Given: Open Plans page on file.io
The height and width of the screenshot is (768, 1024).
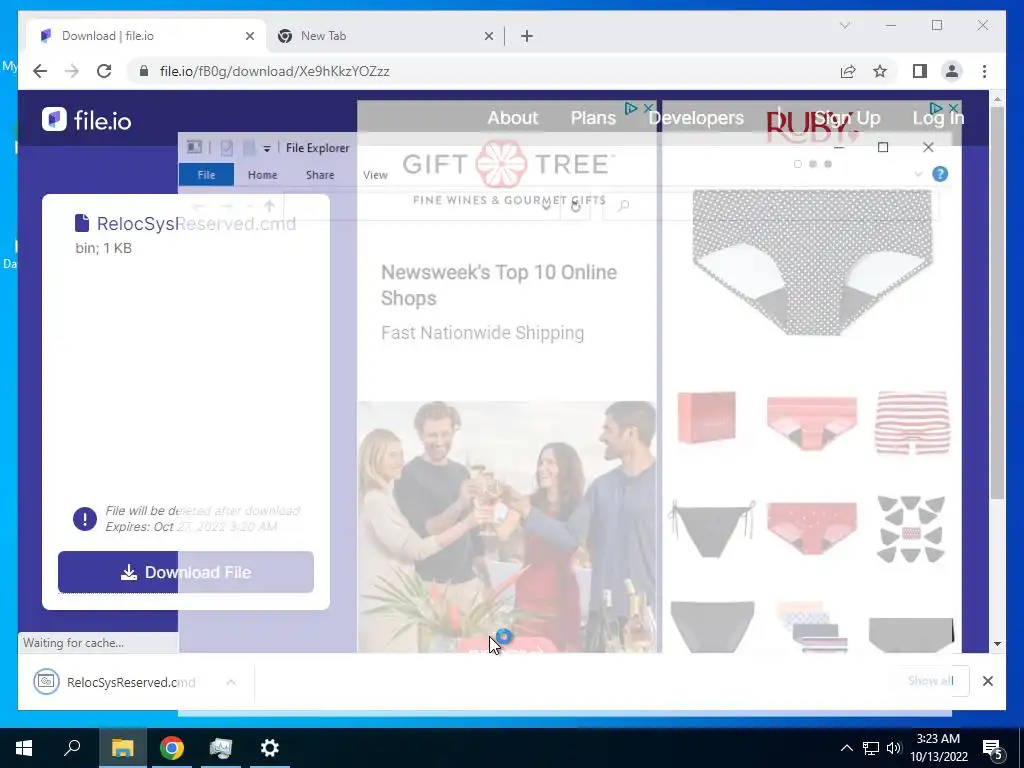Looking at the screenshot, I should 593,118.
